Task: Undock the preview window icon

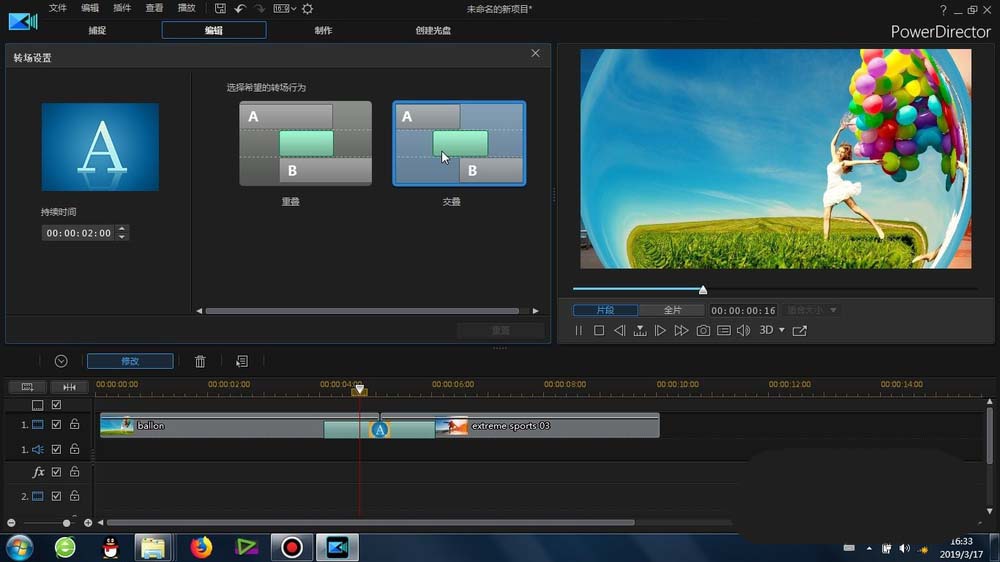Action: point(800,330)
